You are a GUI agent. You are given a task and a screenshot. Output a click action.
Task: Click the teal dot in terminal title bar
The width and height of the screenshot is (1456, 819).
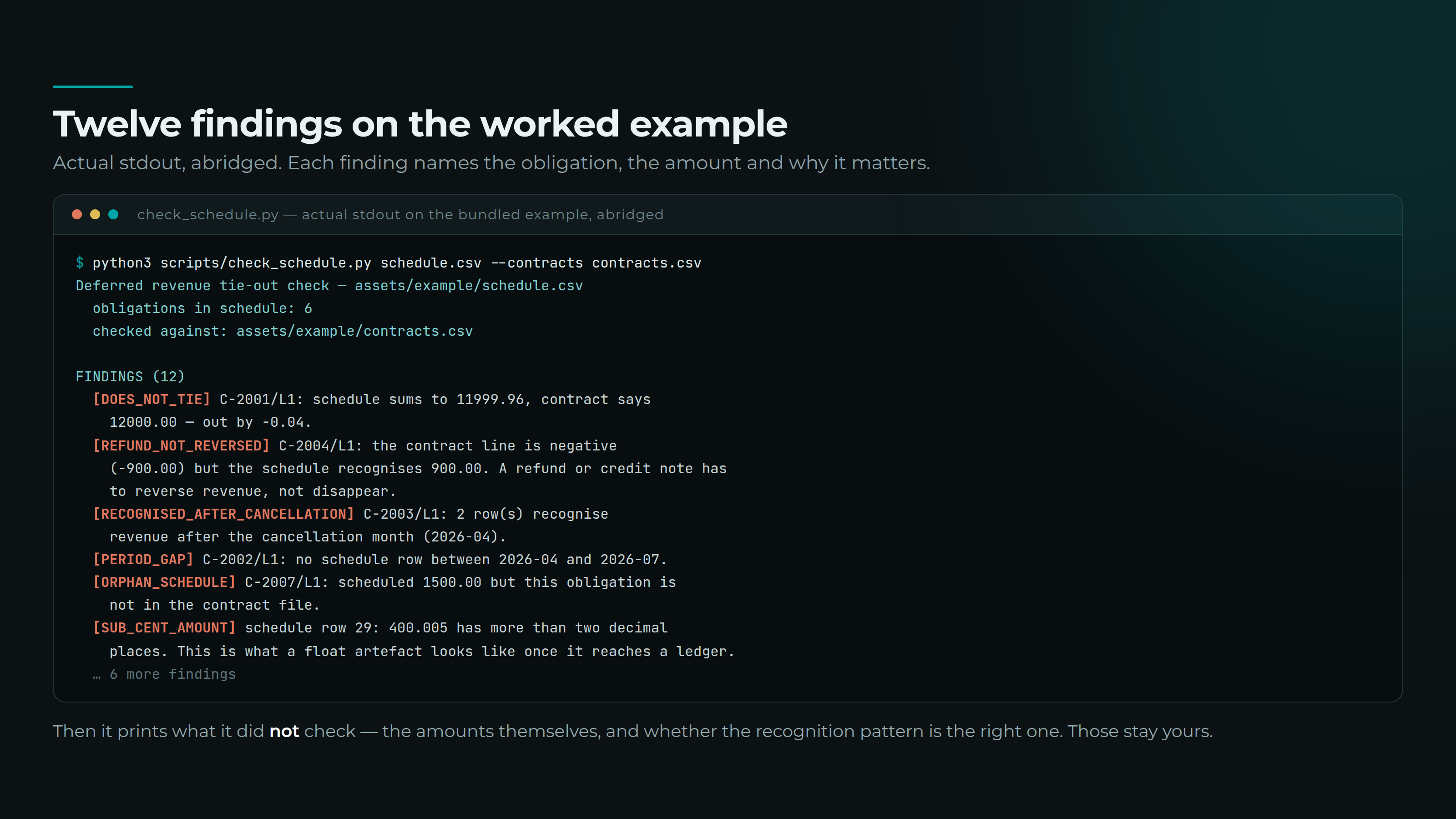click(113, 214)
